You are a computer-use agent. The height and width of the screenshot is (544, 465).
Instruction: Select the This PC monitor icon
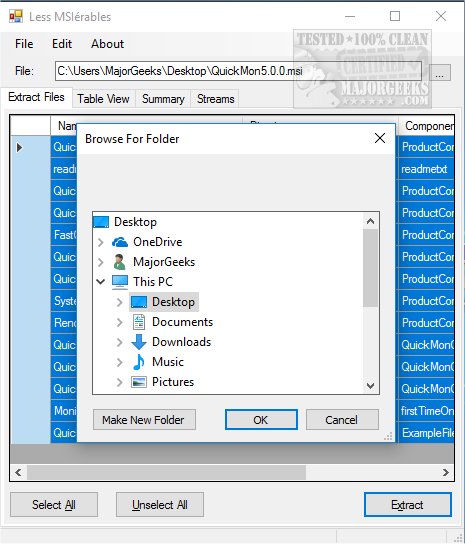[120, 282]
